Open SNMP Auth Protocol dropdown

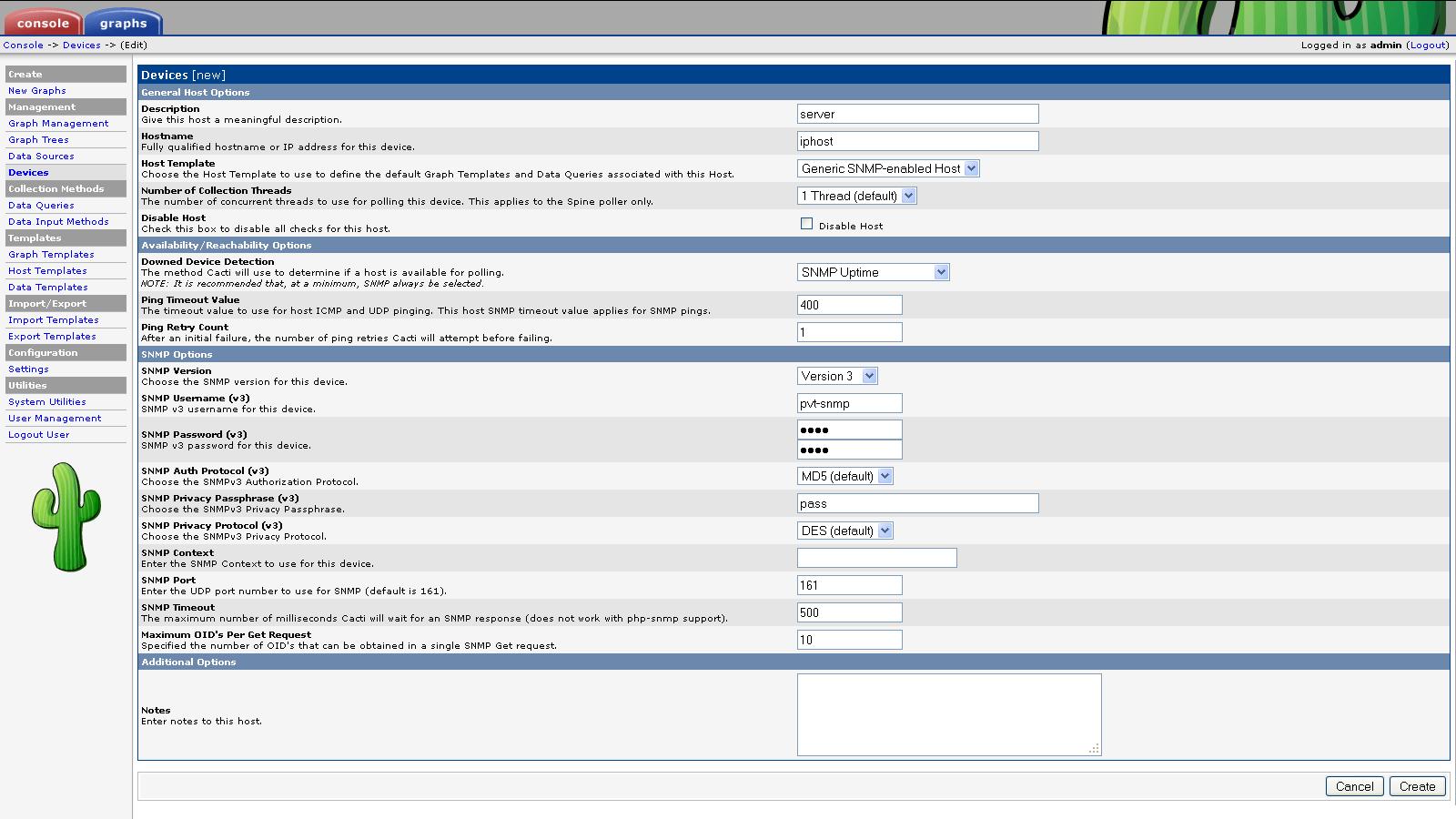point(845,476)
